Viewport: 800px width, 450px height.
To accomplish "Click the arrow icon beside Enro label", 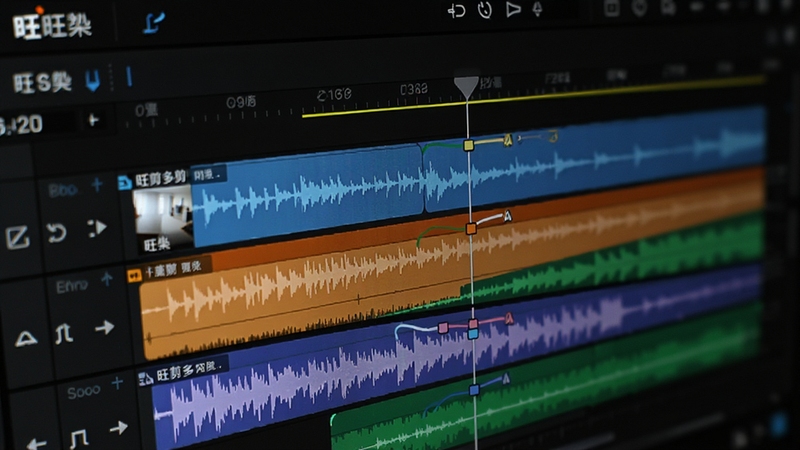I will (107, 279).
